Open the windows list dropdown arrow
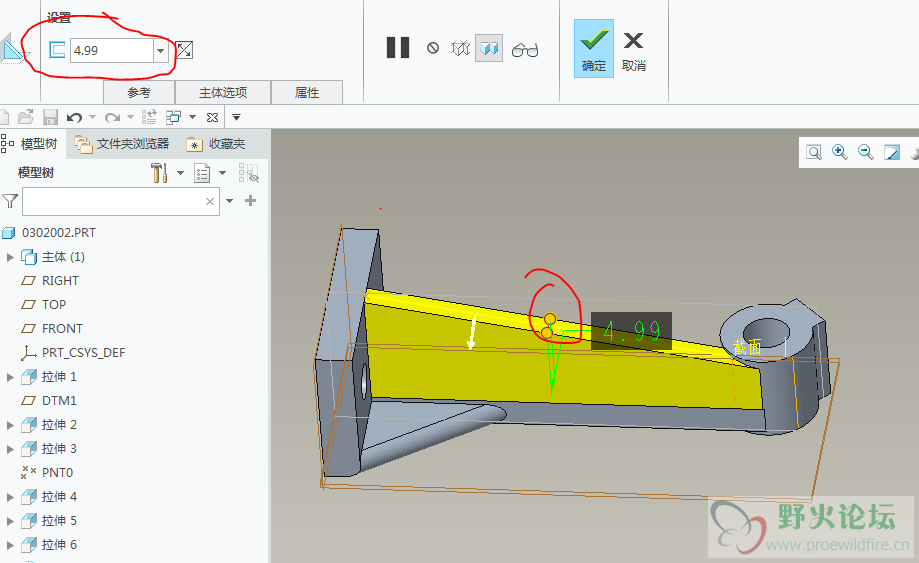Screen dimensions: 919x563 tap(192, 117)
